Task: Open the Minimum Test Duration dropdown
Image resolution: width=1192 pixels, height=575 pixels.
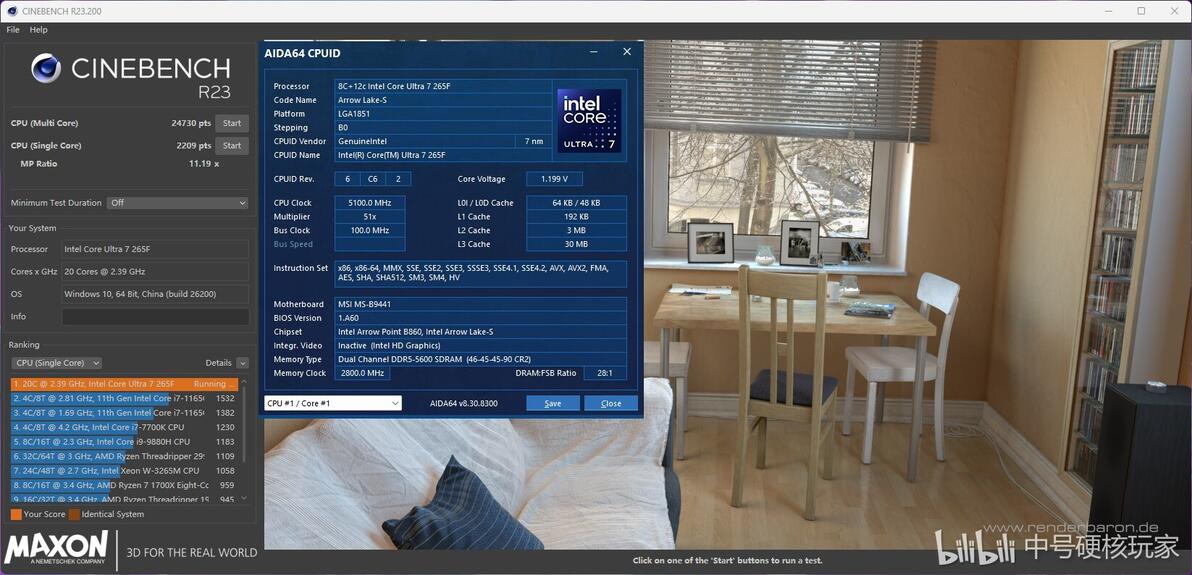Action: click(178, 203)
